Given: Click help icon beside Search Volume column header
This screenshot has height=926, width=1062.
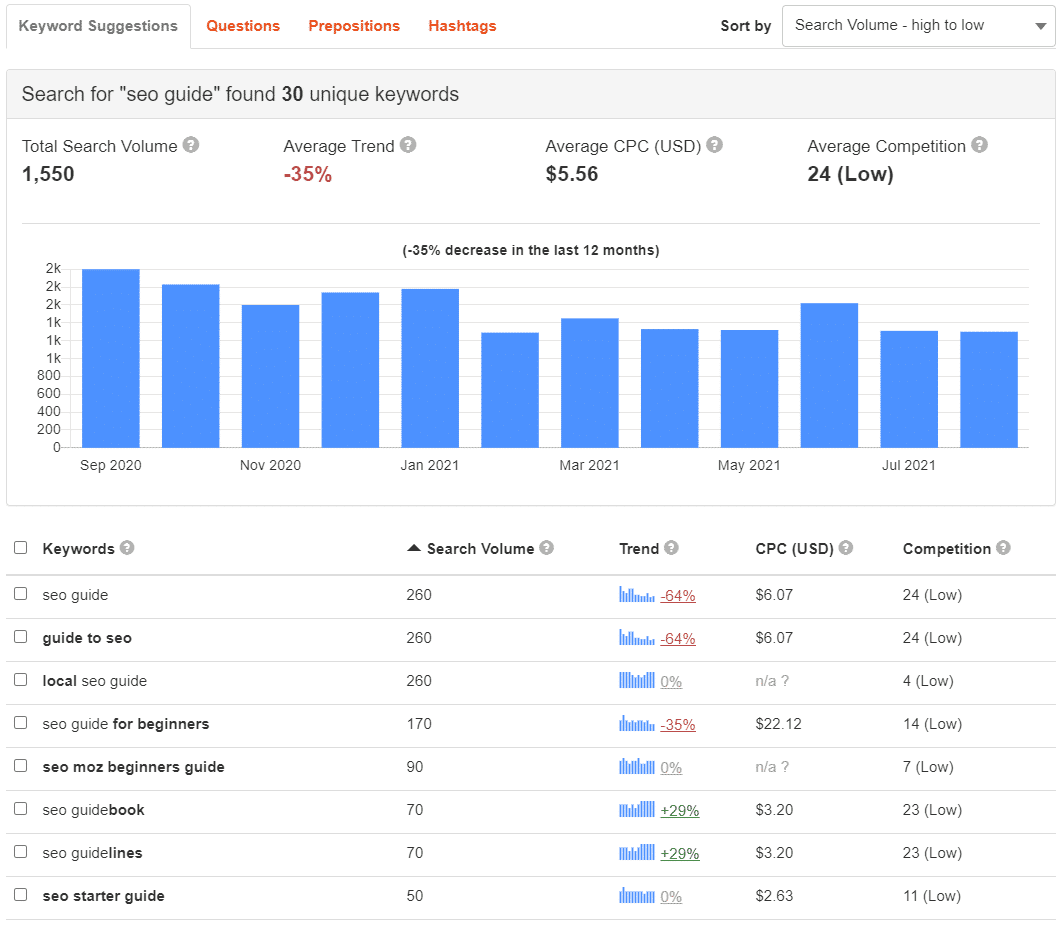Looking at the screenshot, I should point(546,548).
